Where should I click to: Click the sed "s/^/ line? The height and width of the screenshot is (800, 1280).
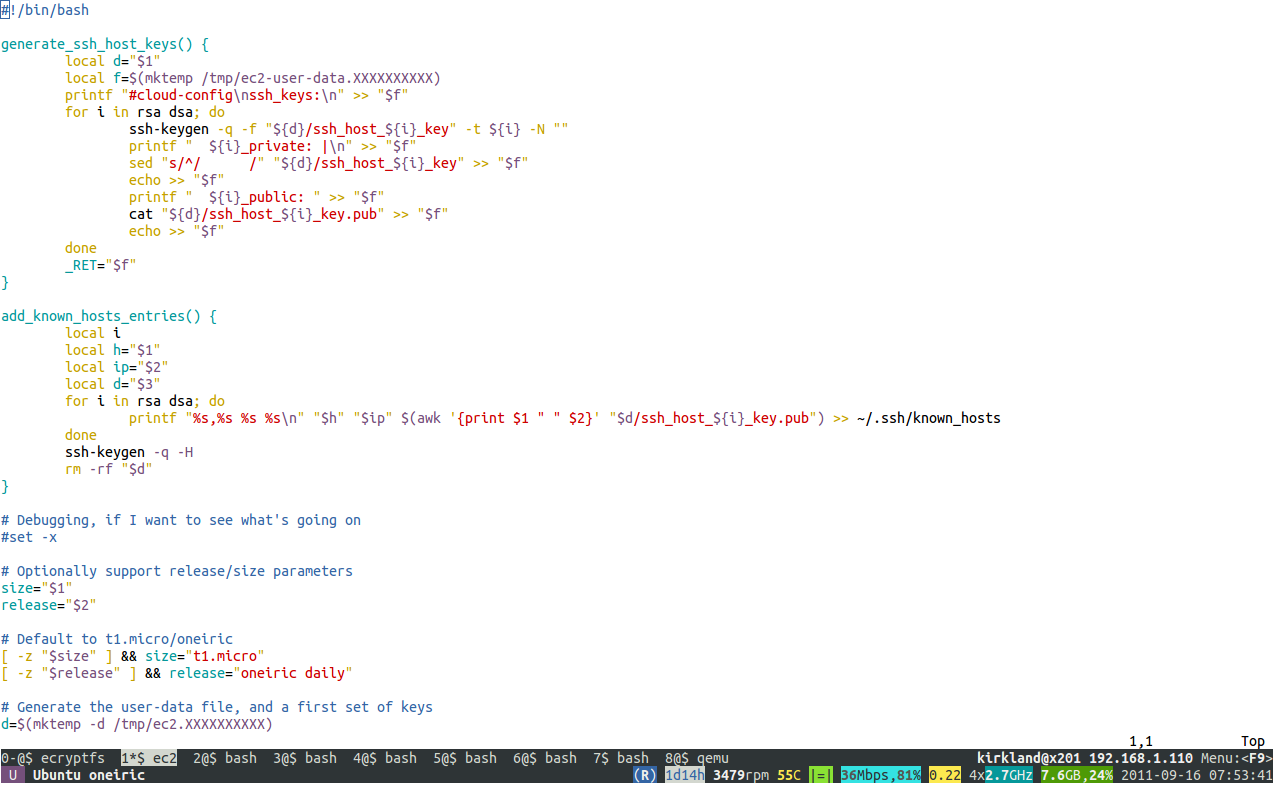[329, 163]
